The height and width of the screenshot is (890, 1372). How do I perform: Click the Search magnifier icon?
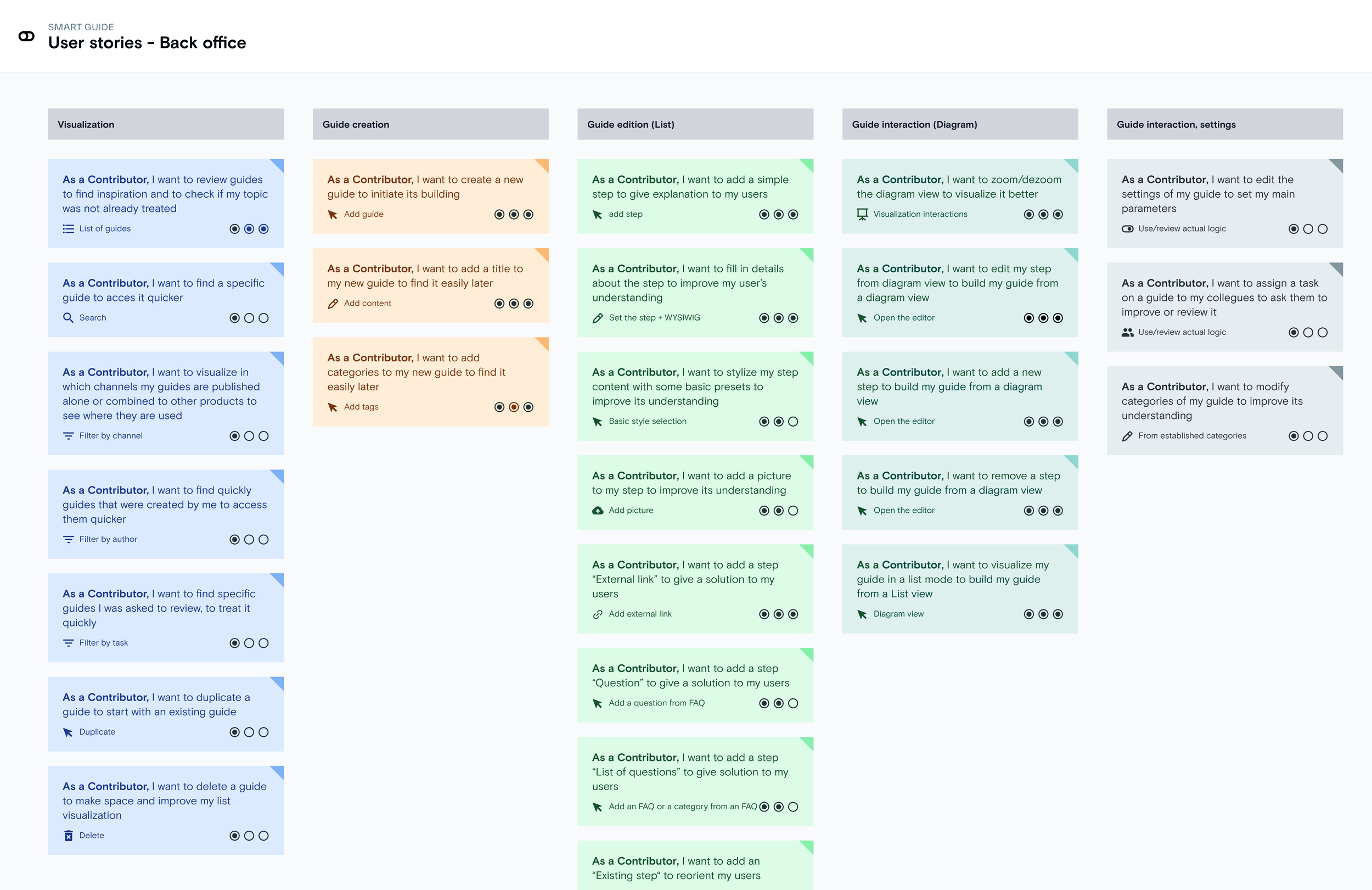(68, 318)
